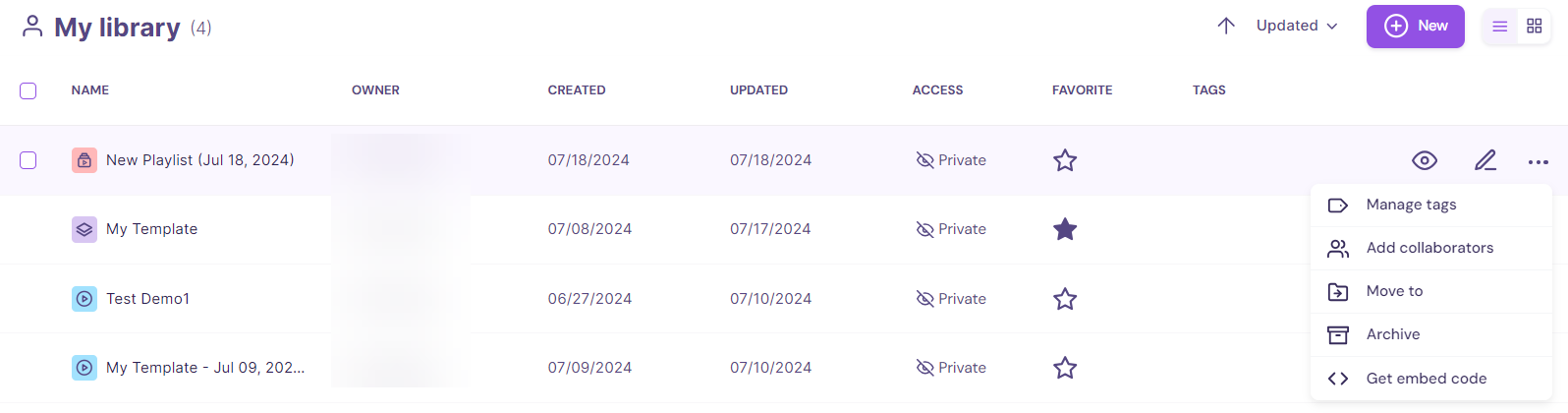Image resolution: width=1568 pixels, height=413 pixels.
Task: Favorite Test Demo1 with star
Action: coord(1065,299)
